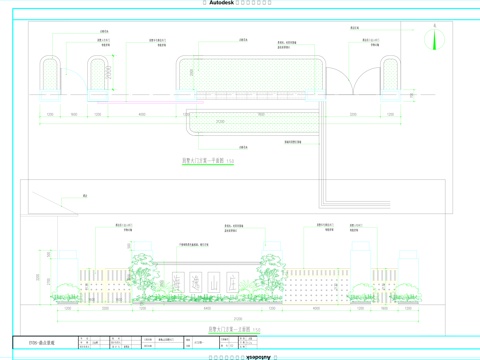480x360 pixels.
Task: Select the plan view title with green underline
Action: coord(208,161)
